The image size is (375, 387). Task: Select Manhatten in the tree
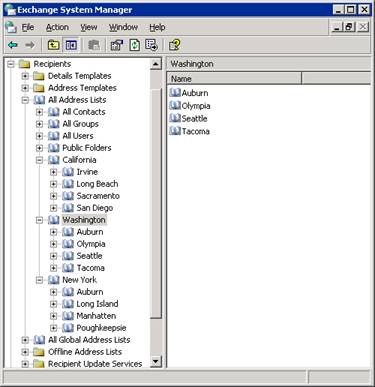click(x=96, y=316)
